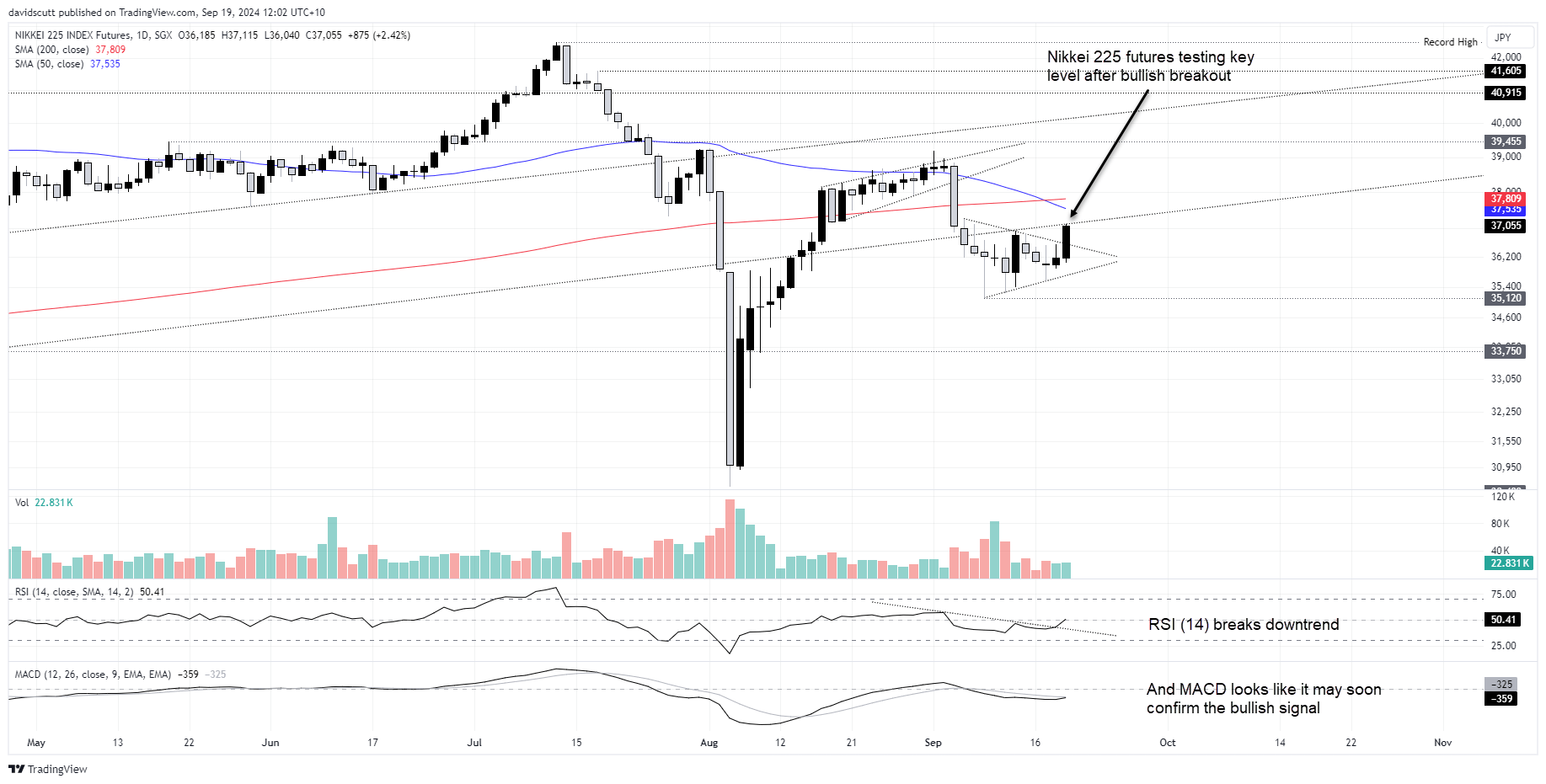Click the Record High line label
This screenshot has height=784, width=1546.
coord(1450,42)
